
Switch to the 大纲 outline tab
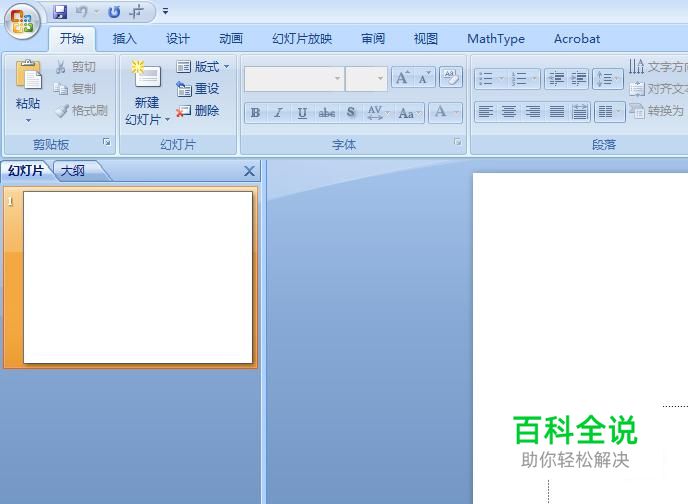click(x=73, y=171)
